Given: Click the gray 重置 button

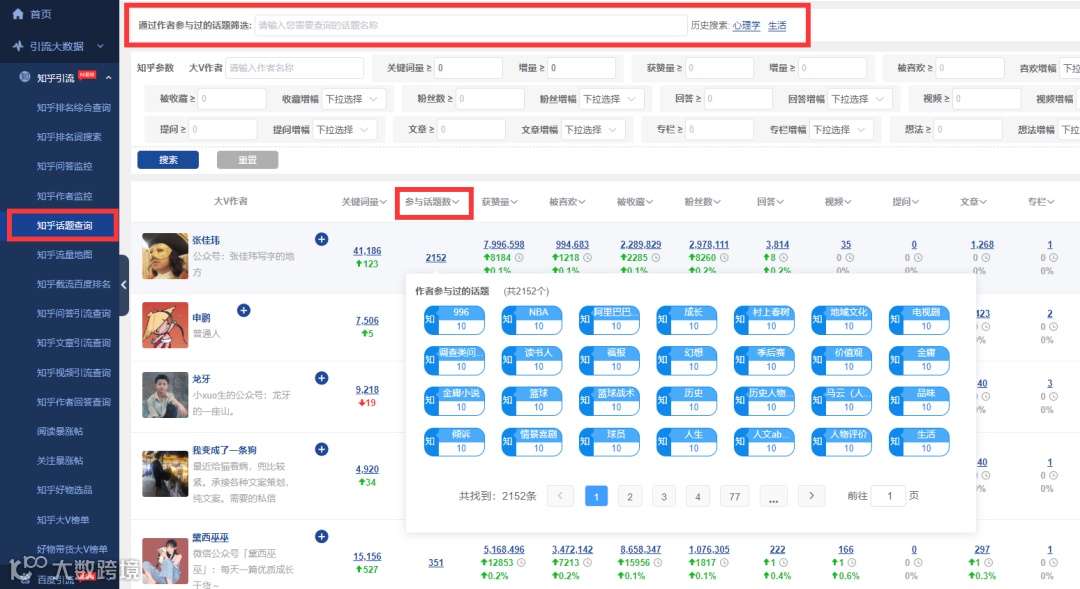Looking at the screenshot, I should pos(247,160).
